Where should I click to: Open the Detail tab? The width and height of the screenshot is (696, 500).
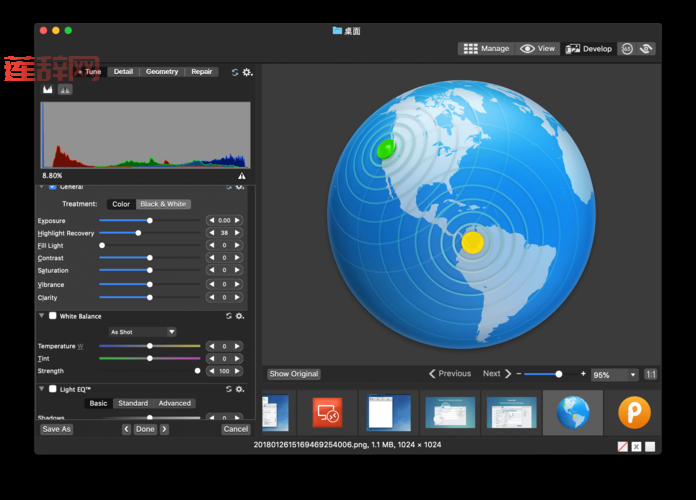(x=123, y=72)
